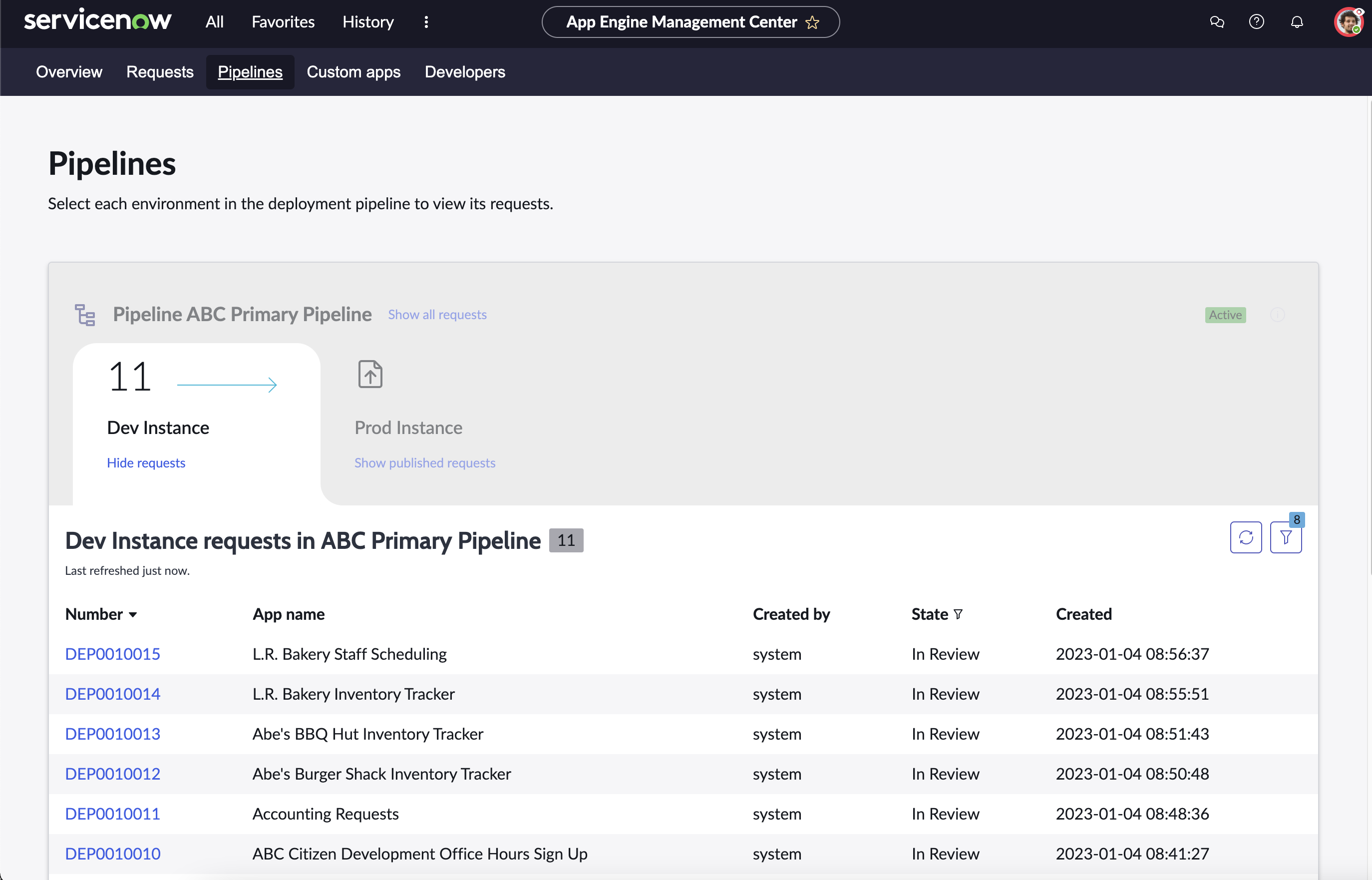The height and width of the screenshot is (880, 1372).
Task: Click created time 2023-01-04 08:41:27
Action: [1132, 854]
